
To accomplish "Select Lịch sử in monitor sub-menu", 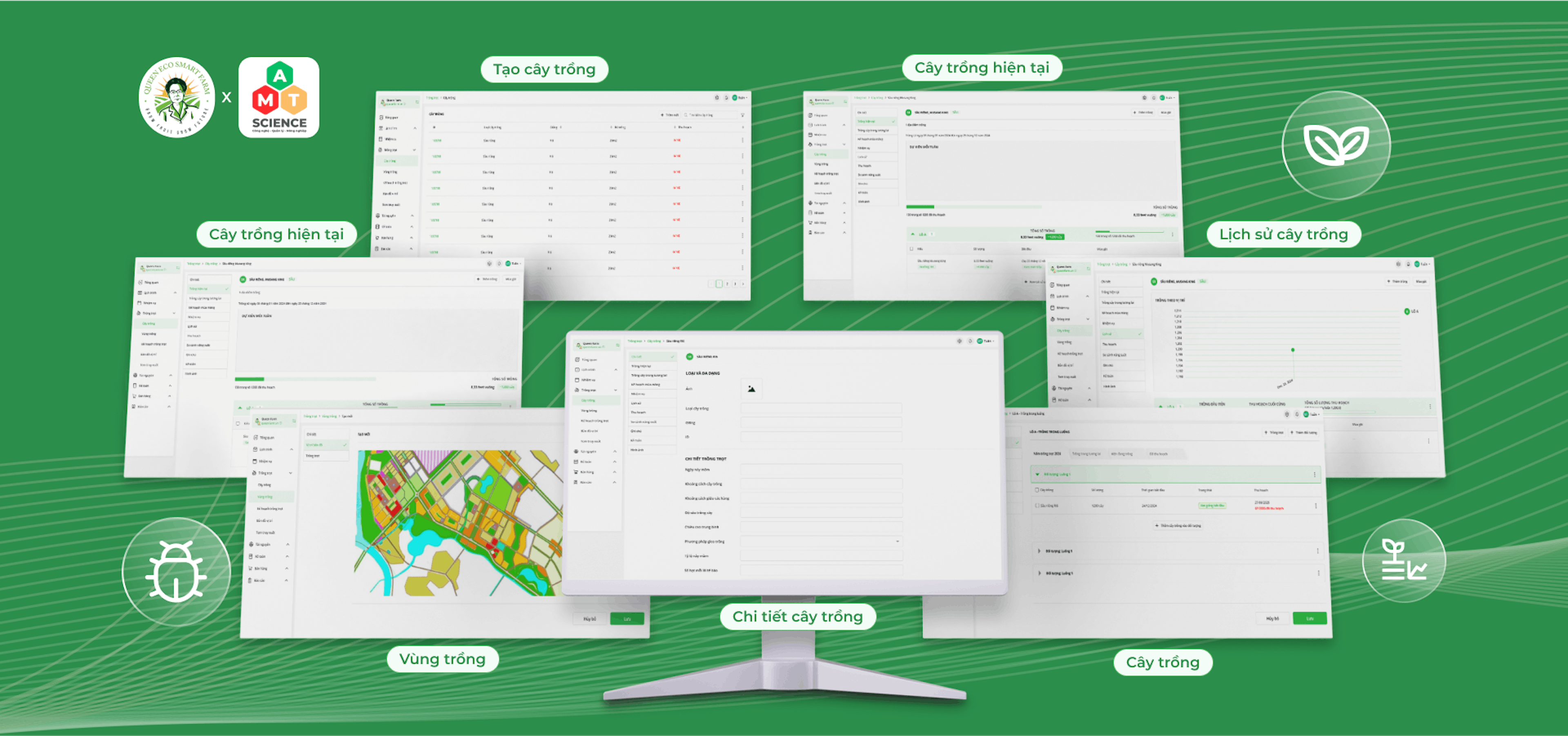I will (652, 403).
